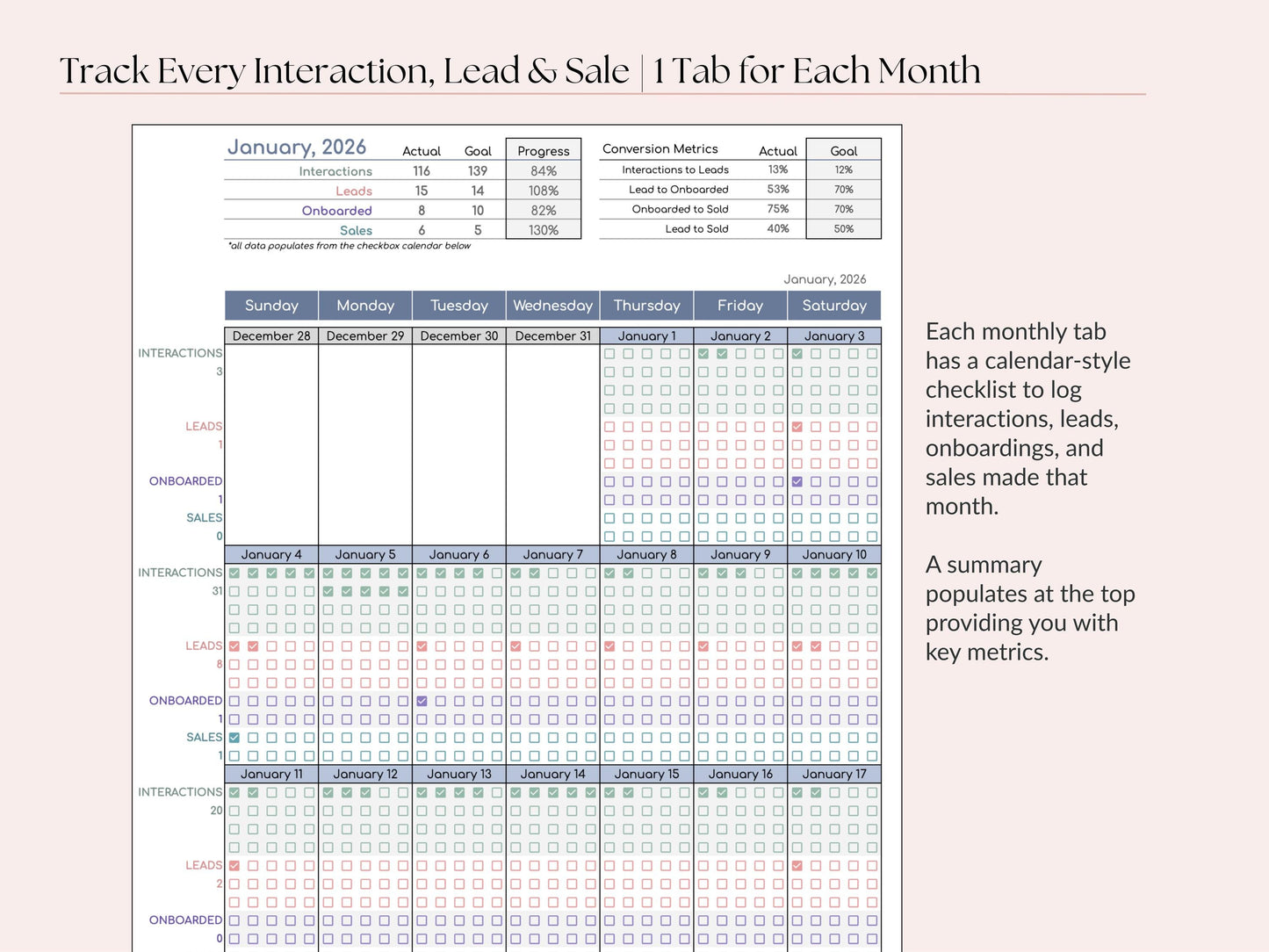Viewport: 1269px width, 952px height.
Task: Select the January, 2026 title cell
Action: click(x=297, y=148)
